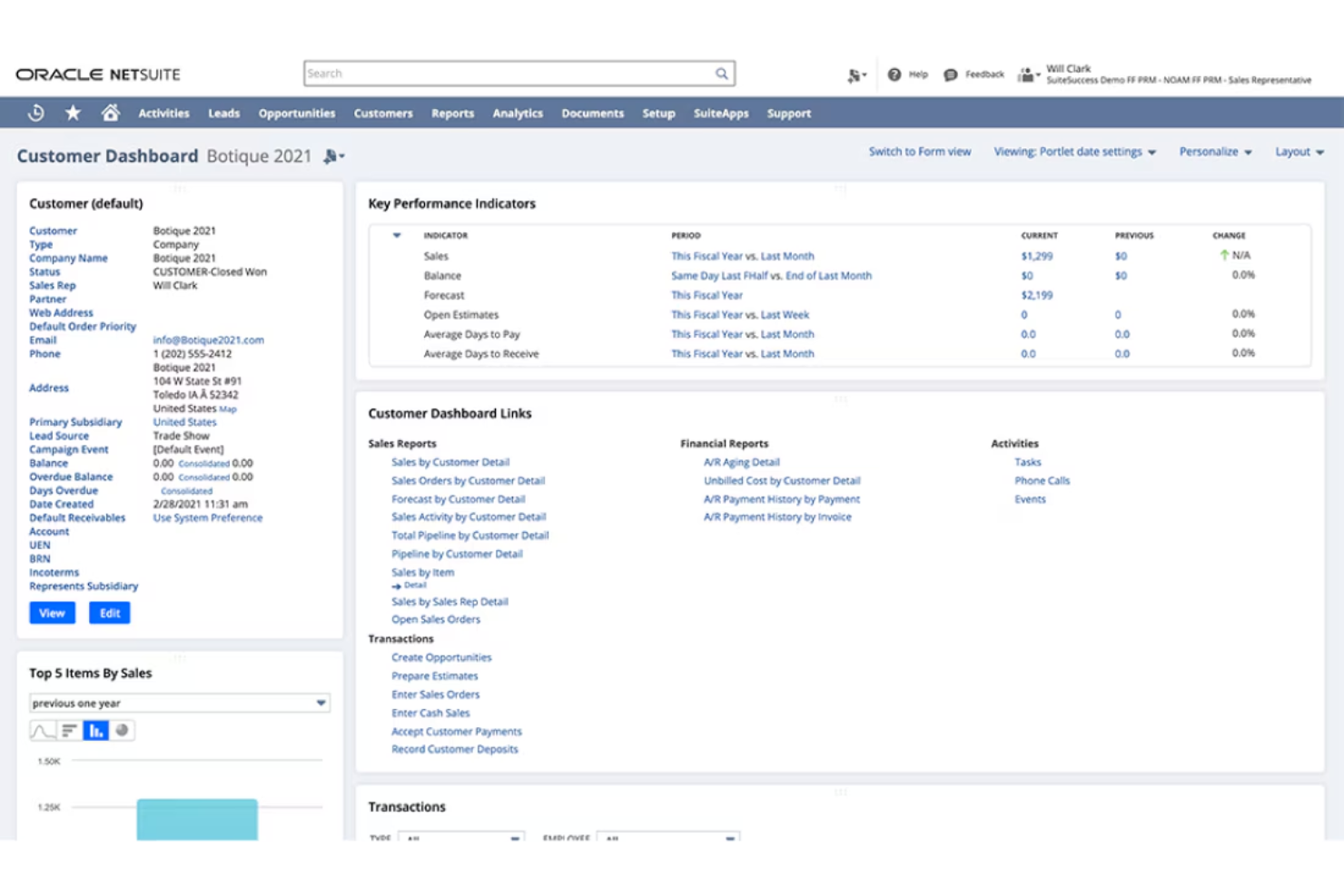Open the Personalize dropdown
This screenshot has width=1344, height=896.
tap(1215, 152)
